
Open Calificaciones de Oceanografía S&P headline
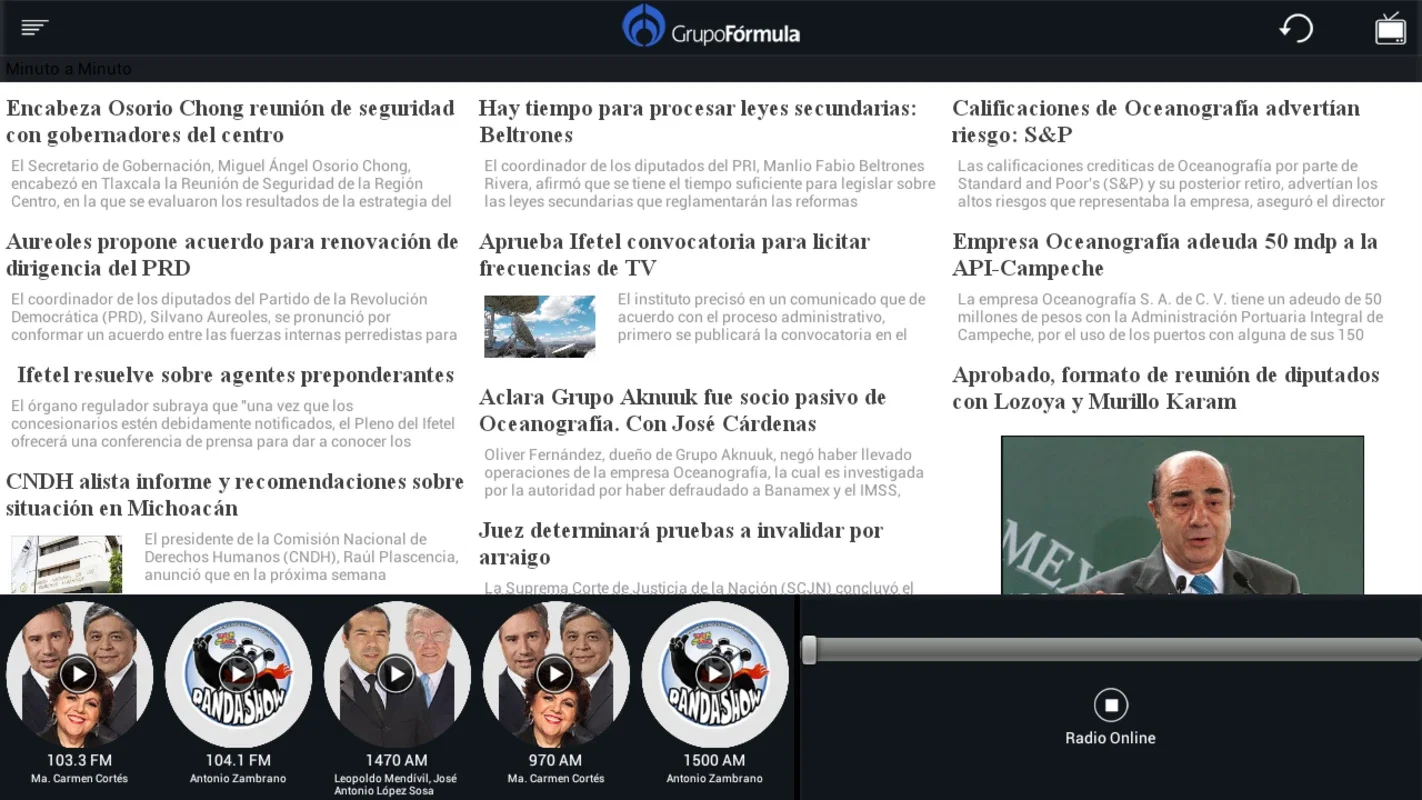click(x=1156, y=121)
